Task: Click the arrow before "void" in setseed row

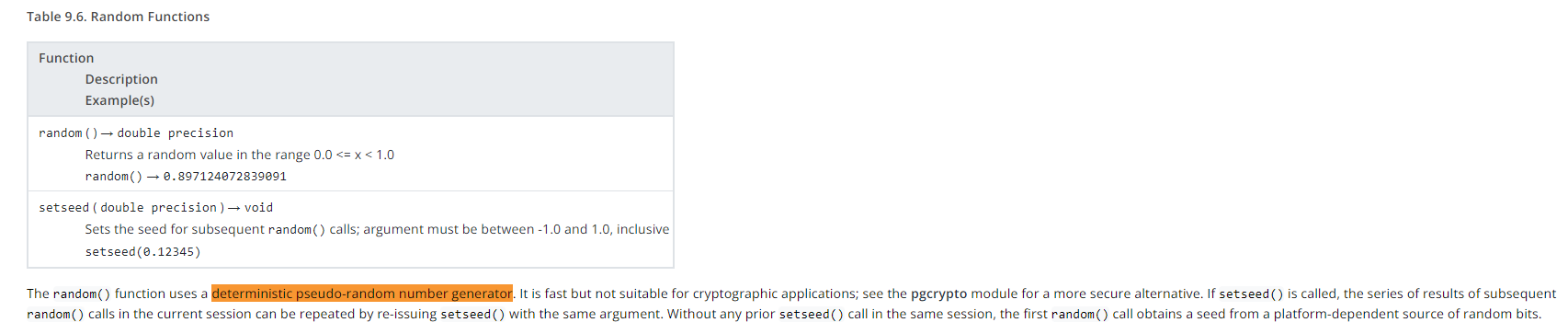Action: point(234,208)
